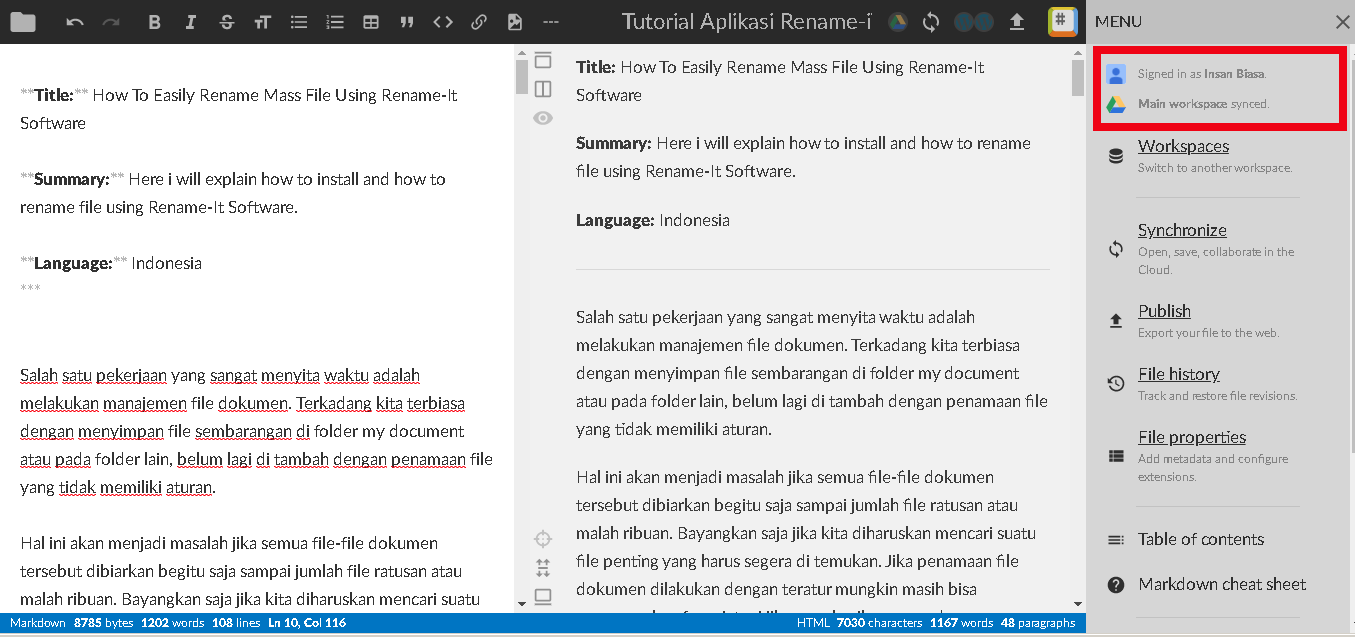Click the editor scrollbar down arrow
This screenshot has width=1355, height=637.
[521, 604]
